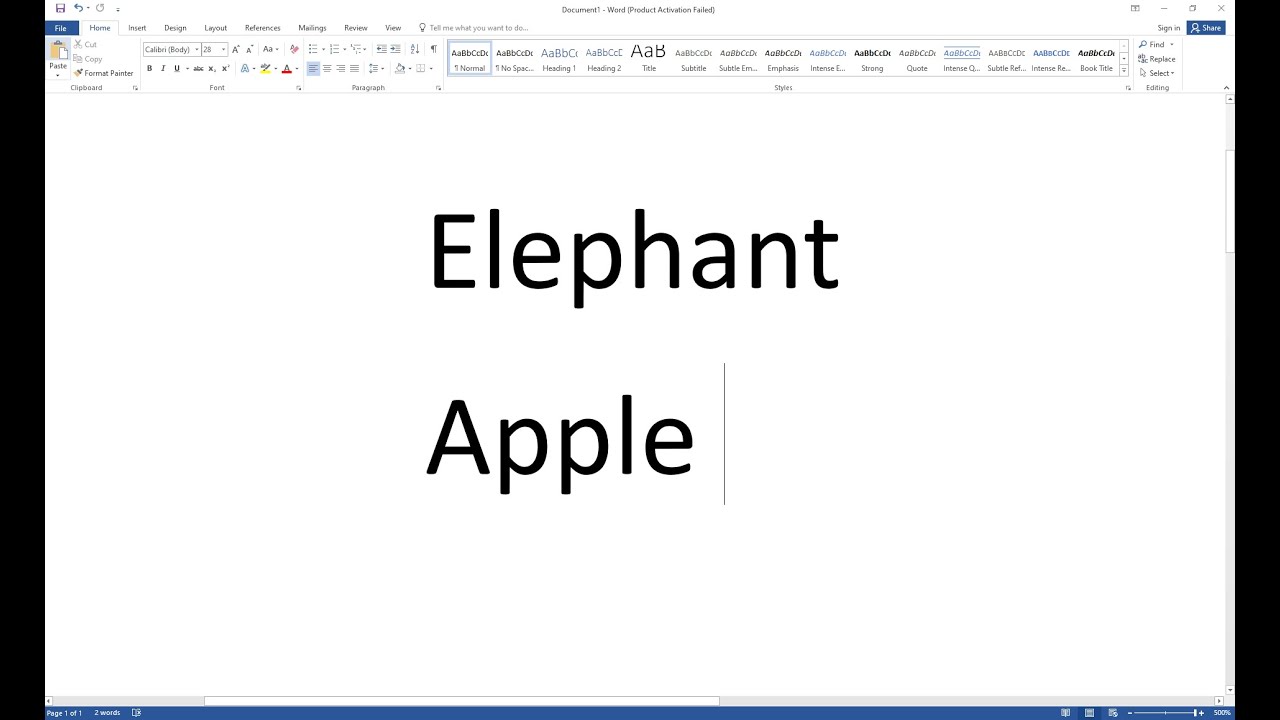This screenshot has width=1280, height=720.
Task: Increase font size with Grow Font icon
Action: [x=236, y=49]
